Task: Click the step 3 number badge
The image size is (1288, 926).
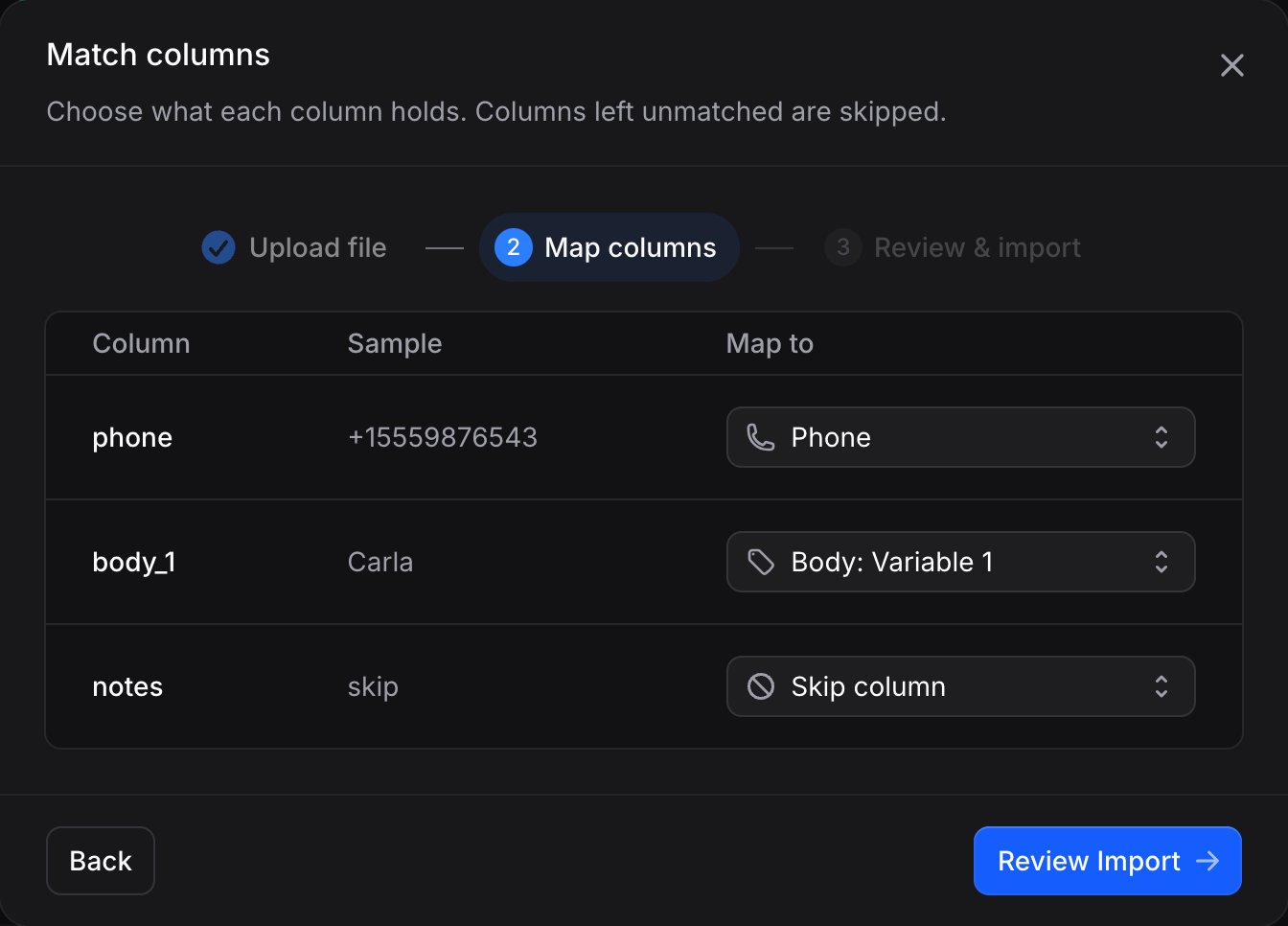Action: (843, 247)
